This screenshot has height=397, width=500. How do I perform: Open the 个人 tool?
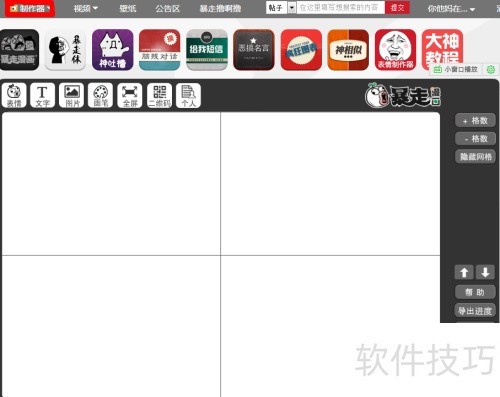(188, 95)
